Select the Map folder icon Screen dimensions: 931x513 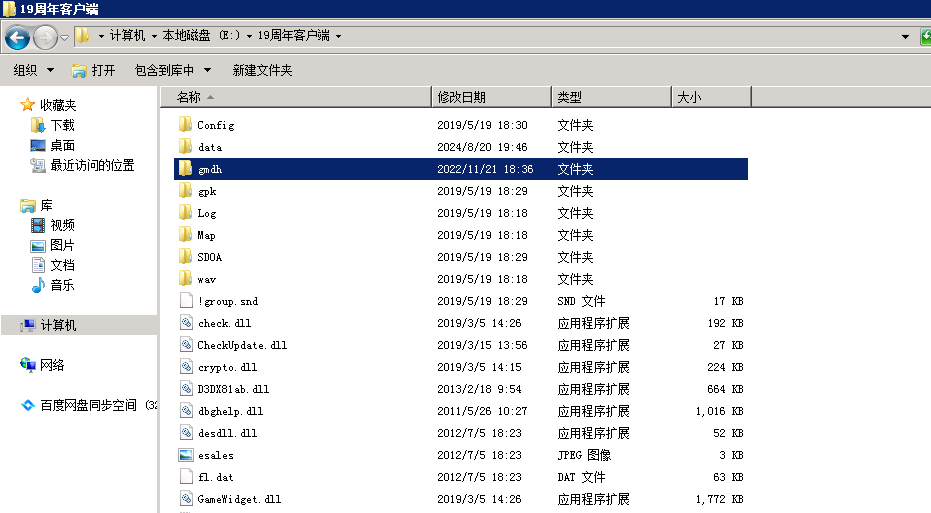(x=185, y=234)
